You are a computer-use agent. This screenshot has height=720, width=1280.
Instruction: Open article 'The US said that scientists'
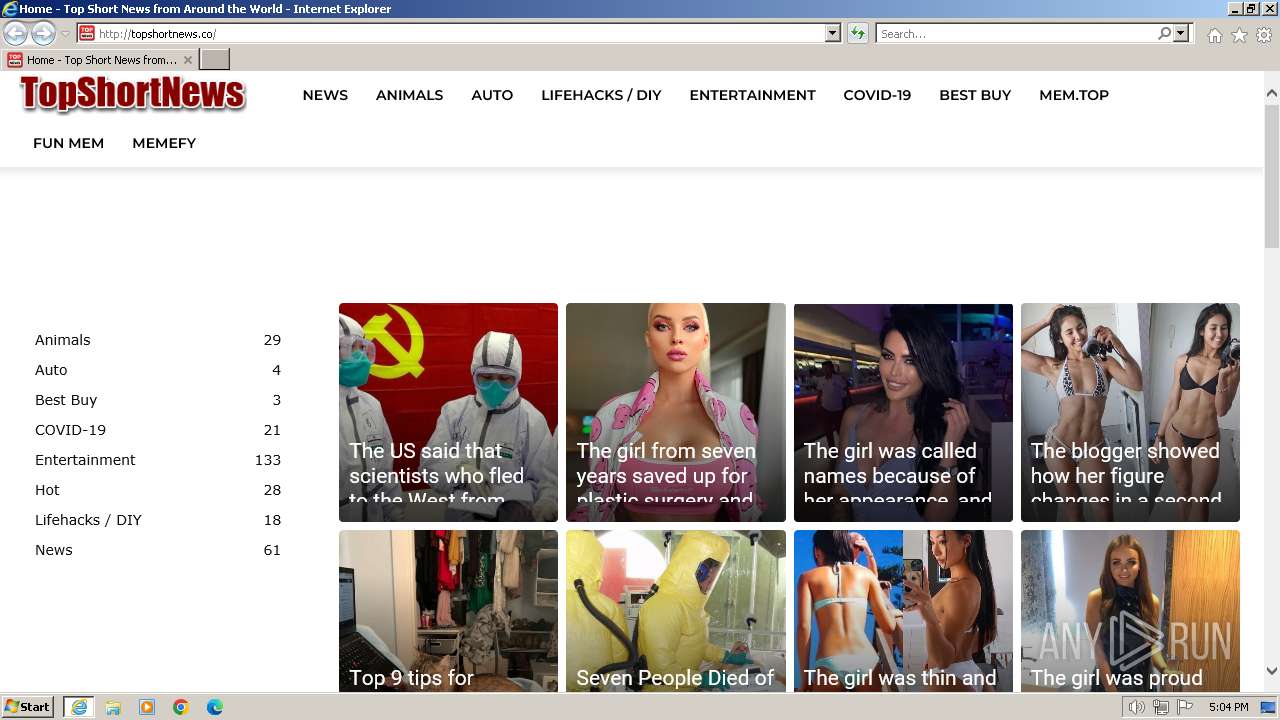click(448, 412)
